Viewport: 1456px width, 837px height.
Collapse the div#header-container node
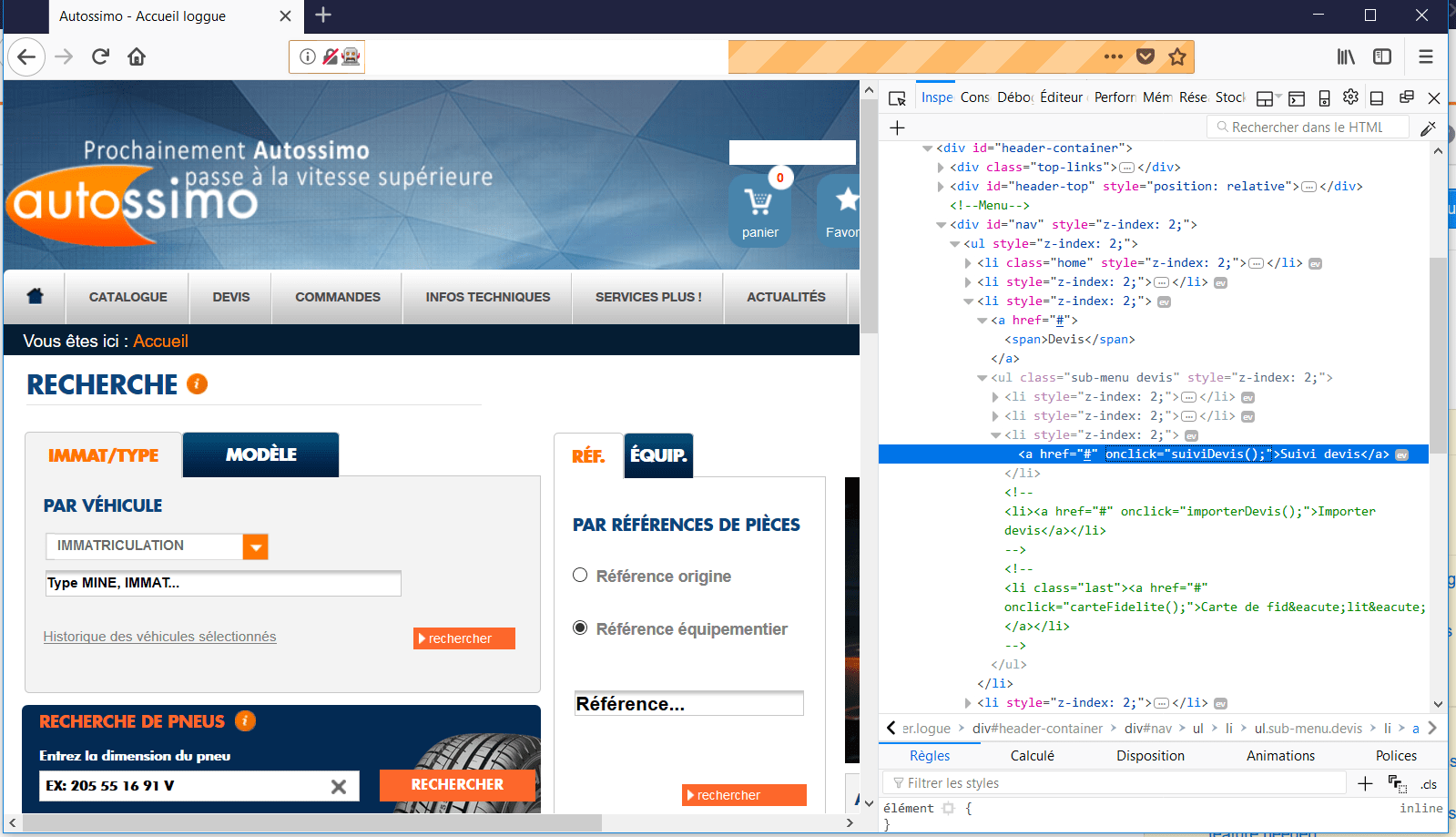[928, 148]
